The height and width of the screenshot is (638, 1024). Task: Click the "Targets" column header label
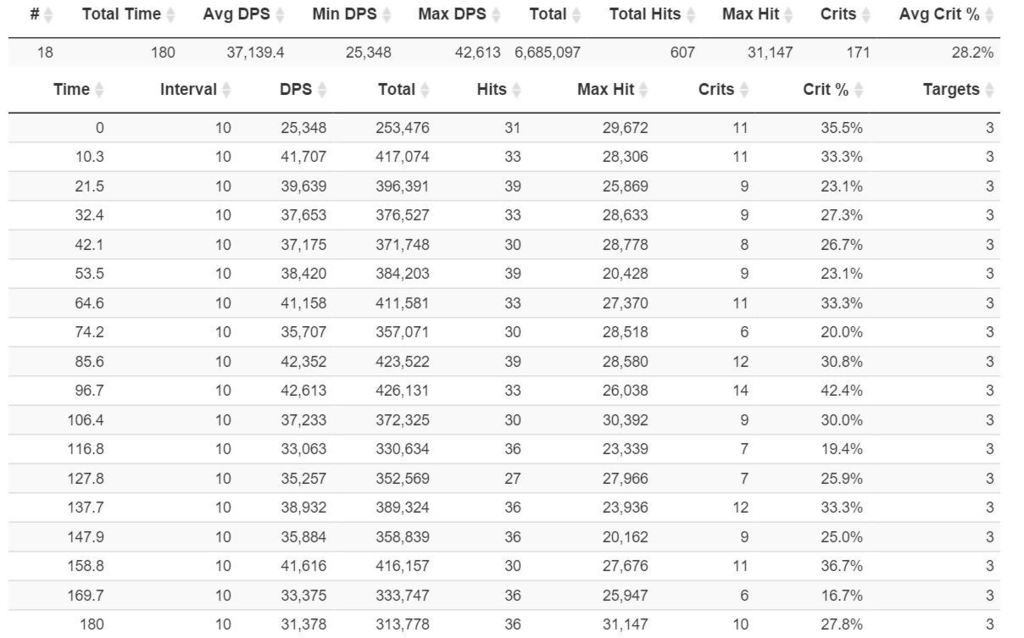click(x=951, y=90)
